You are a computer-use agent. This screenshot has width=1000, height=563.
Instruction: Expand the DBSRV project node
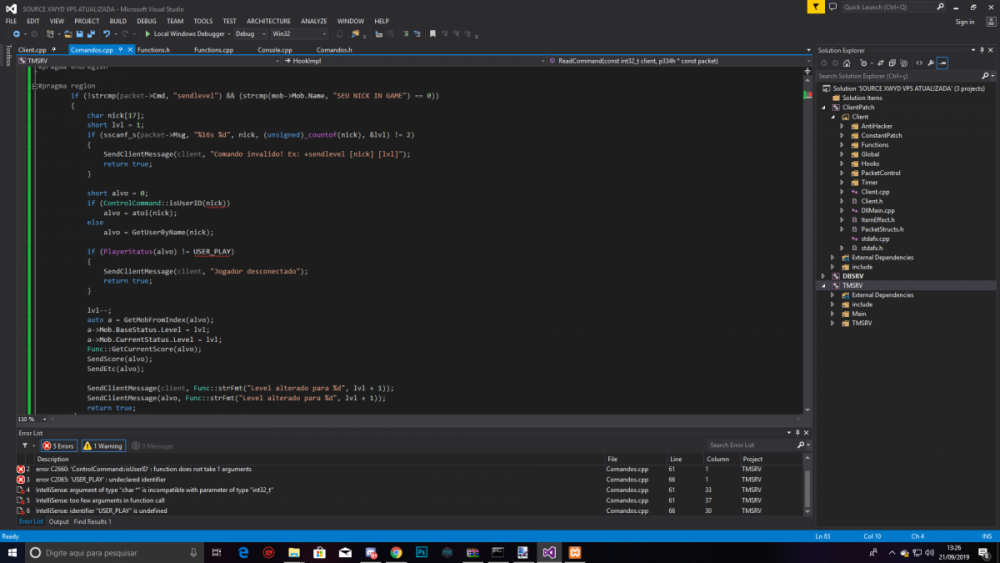pos(823,275)
